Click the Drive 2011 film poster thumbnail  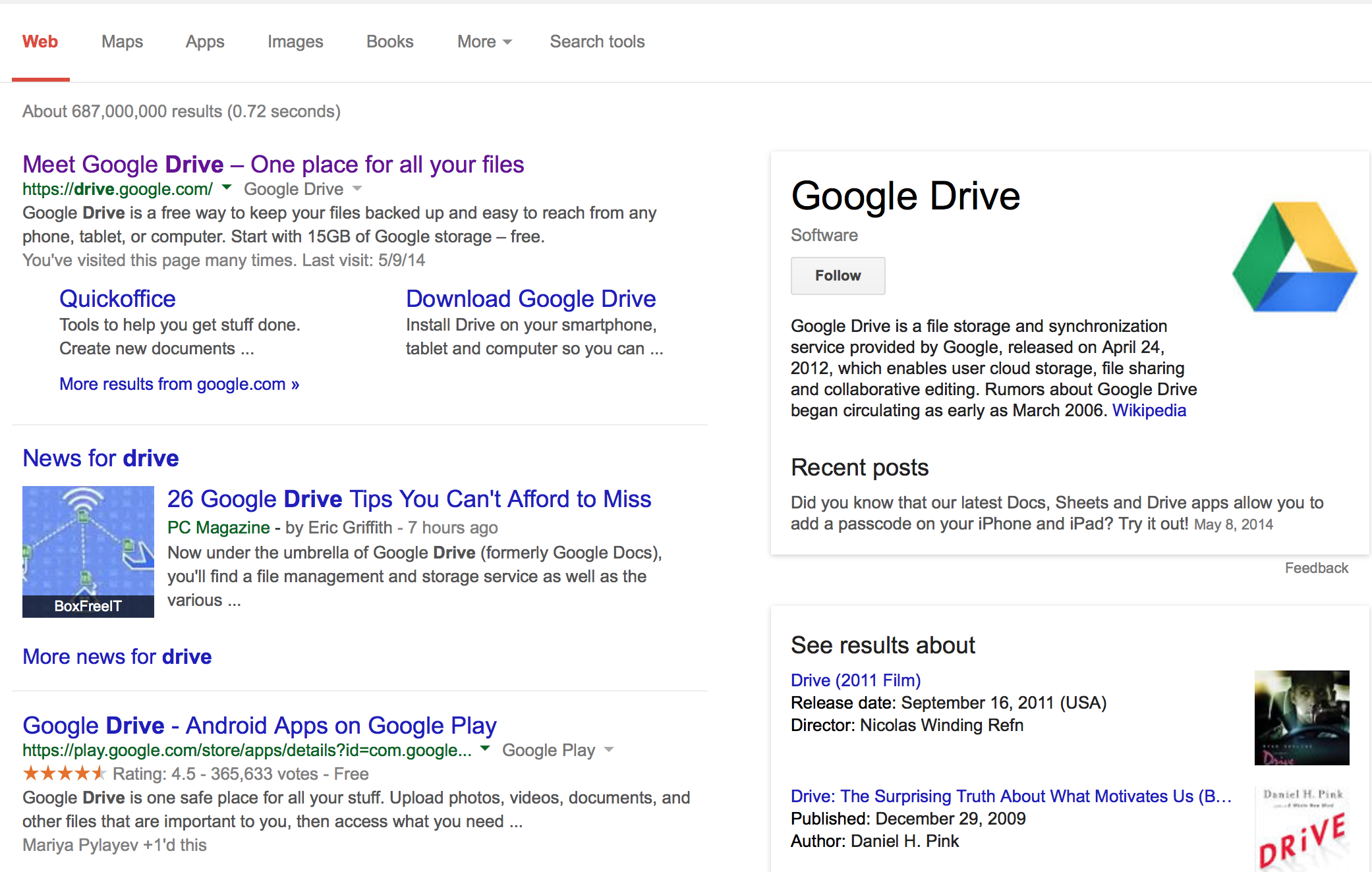tap(1301, 717)
